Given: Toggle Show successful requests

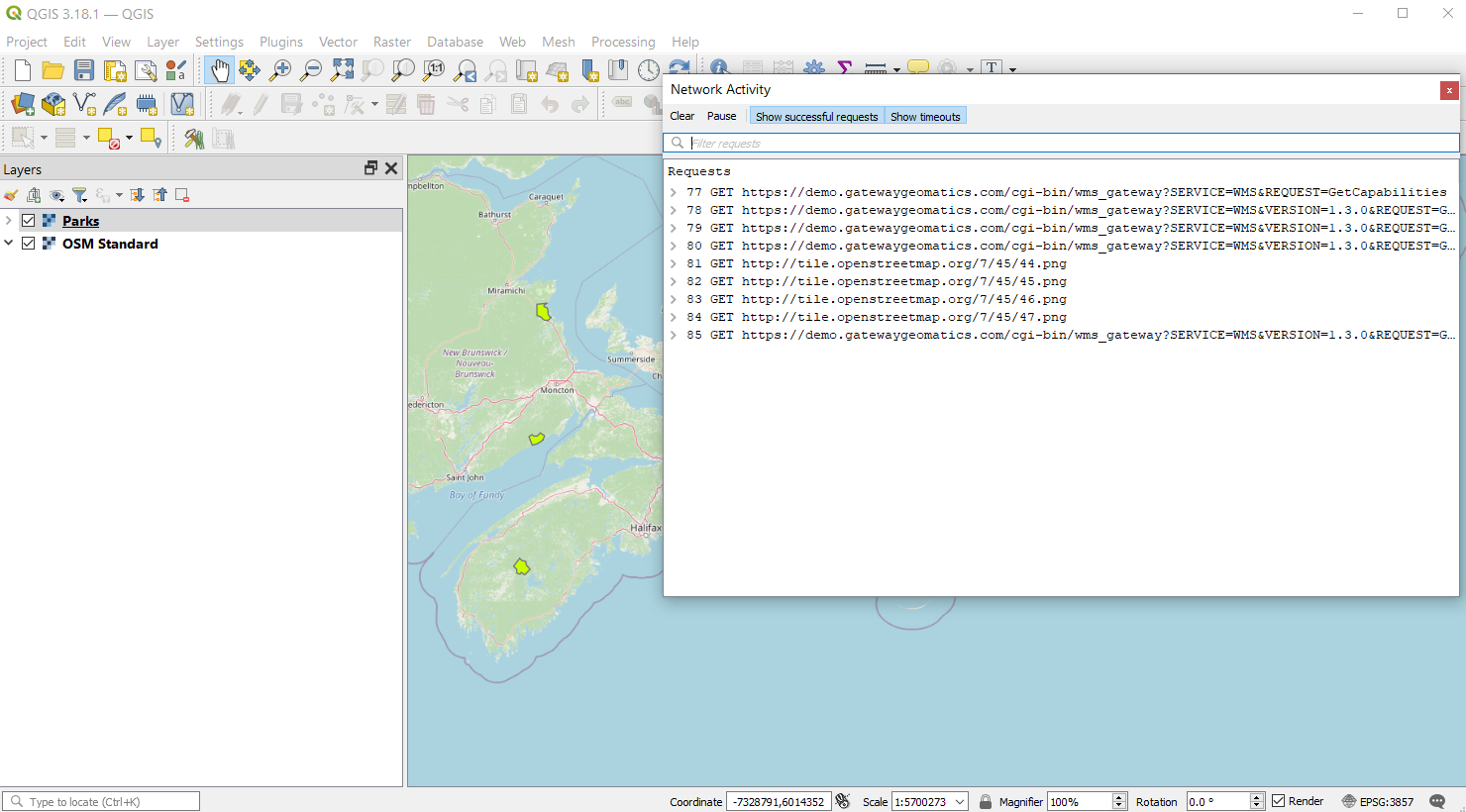Looking at the screenshot, I should pos(816,117).
